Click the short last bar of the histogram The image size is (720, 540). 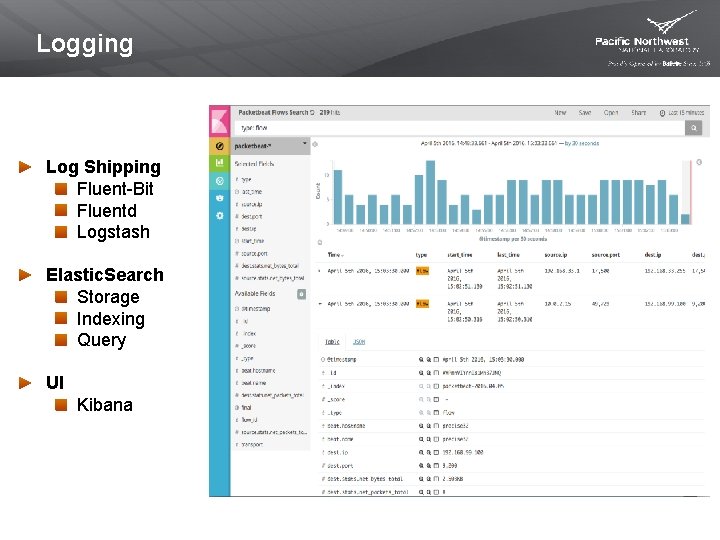click(x=685, y=219)
